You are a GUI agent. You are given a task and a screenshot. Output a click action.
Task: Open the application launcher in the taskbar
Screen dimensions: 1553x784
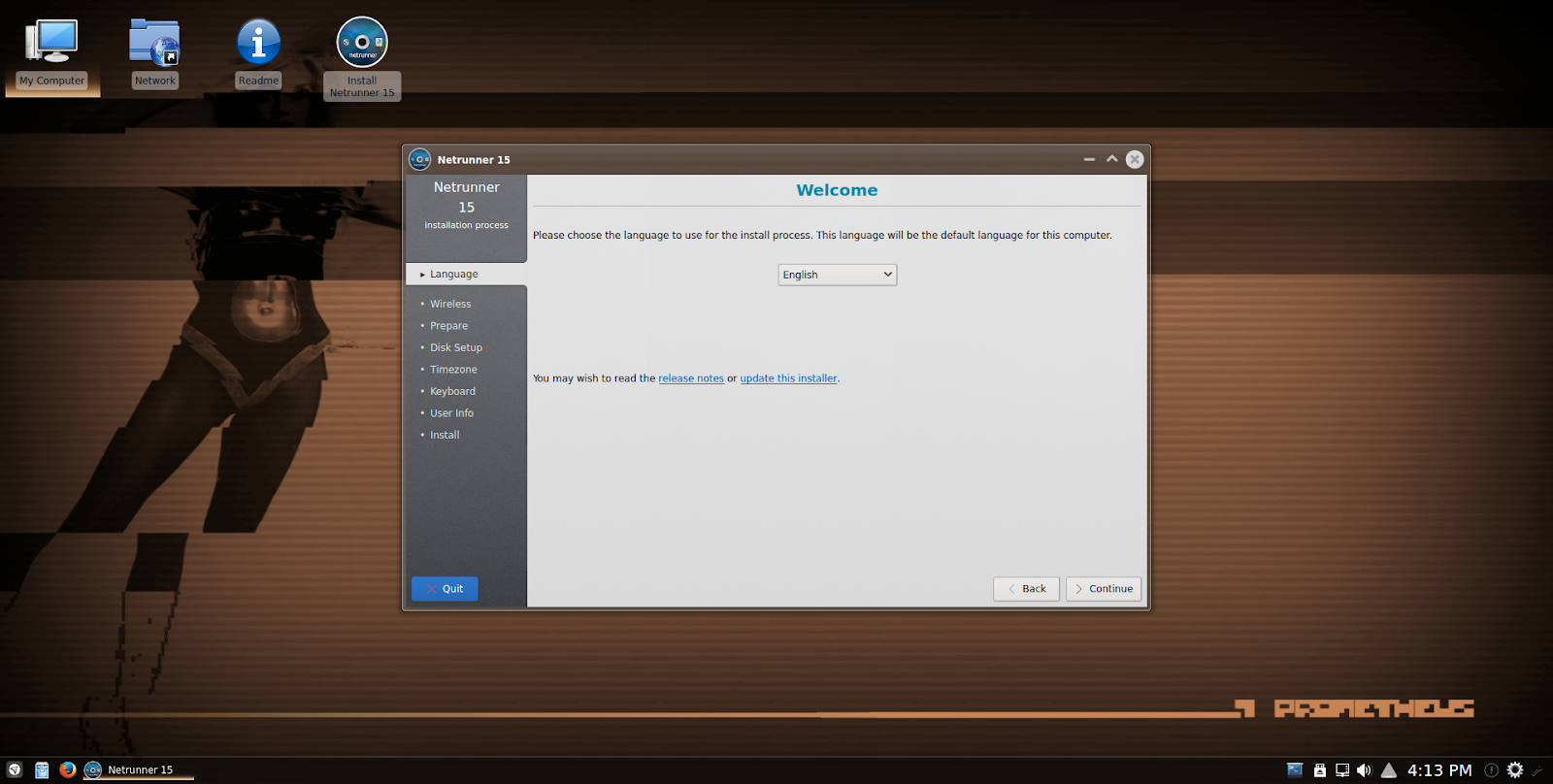[15, 769]
